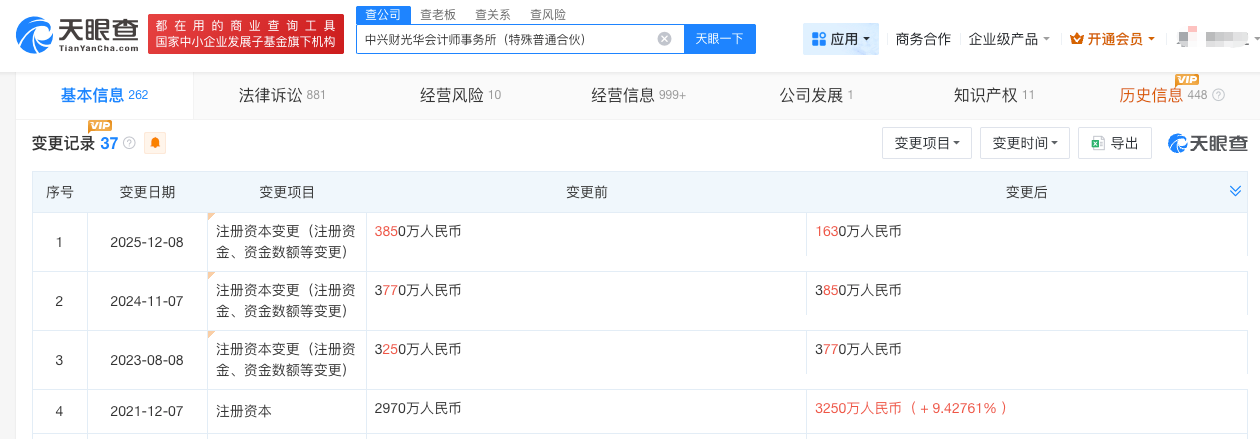Click the 变更前 column header
Image resolution: width=1260 pixels, height=439 pixels.
click(x=587, y=192)
